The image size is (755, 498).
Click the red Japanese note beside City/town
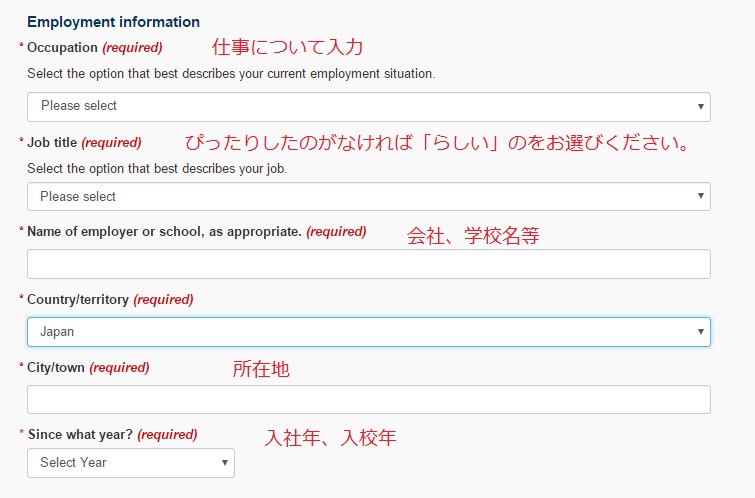[261, 369]
